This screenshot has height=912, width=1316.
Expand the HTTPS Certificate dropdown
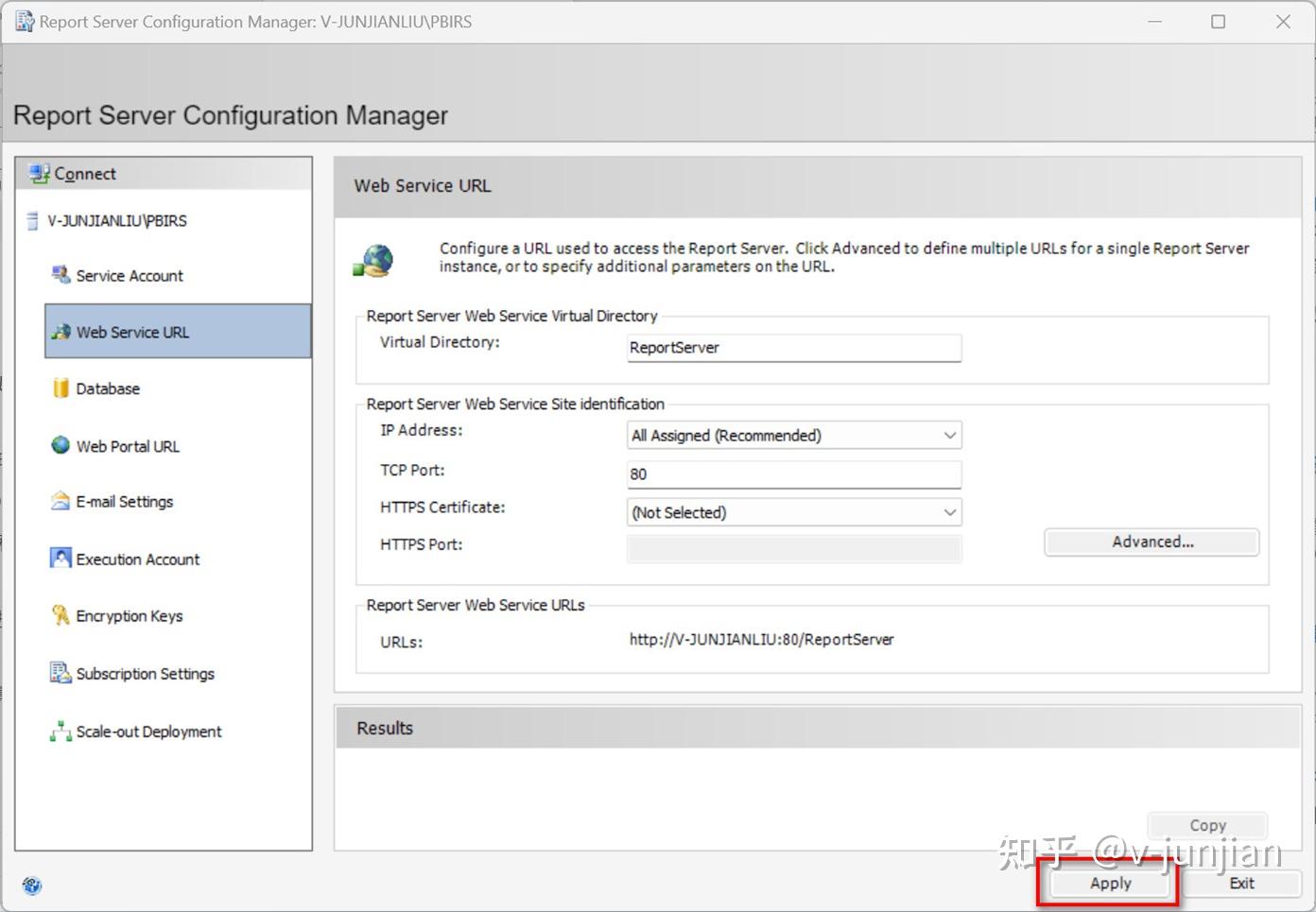pyautogui.click(x=794, y=512)
